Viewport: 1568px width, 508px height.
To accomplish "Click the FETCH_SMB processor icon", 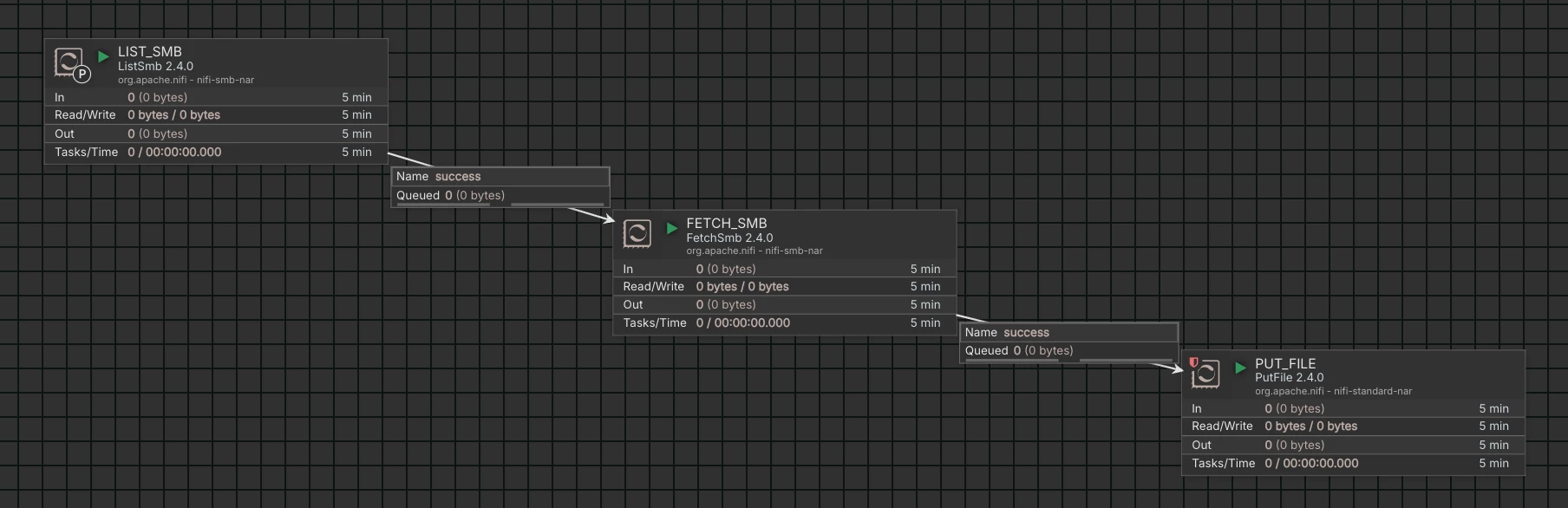I will 637,233.
